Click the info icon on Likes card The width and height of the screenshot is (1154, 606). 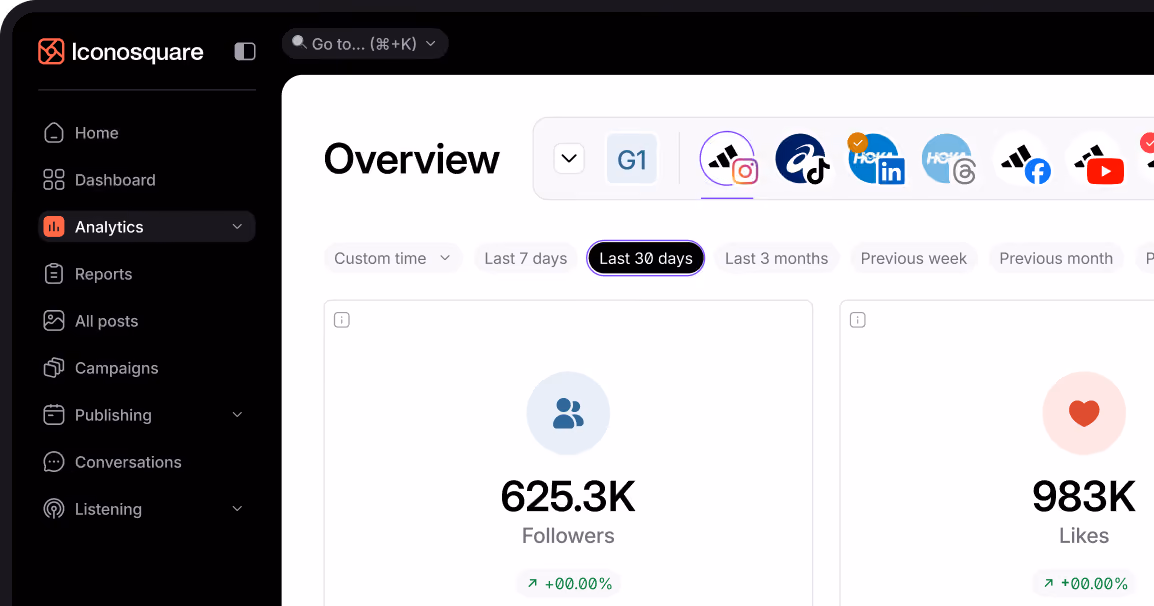point(857,320)
